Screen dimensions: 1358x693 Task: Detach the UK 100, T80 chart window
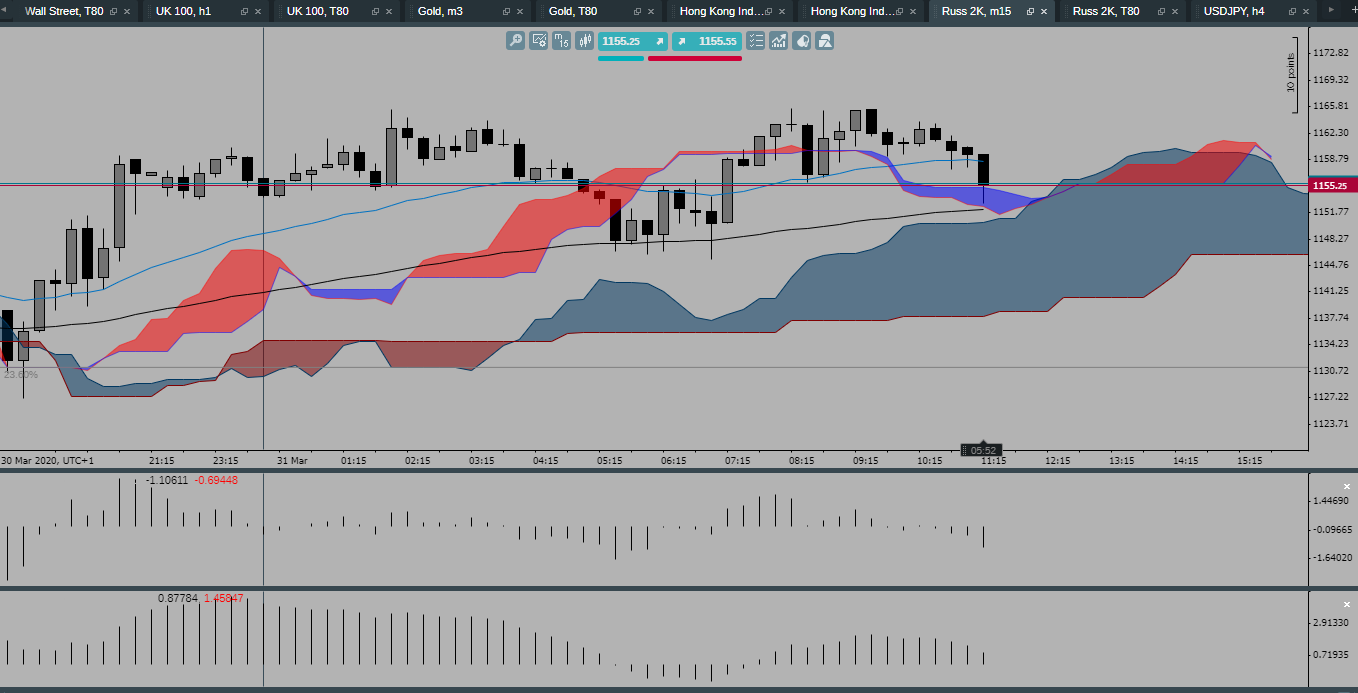(375, 12)
